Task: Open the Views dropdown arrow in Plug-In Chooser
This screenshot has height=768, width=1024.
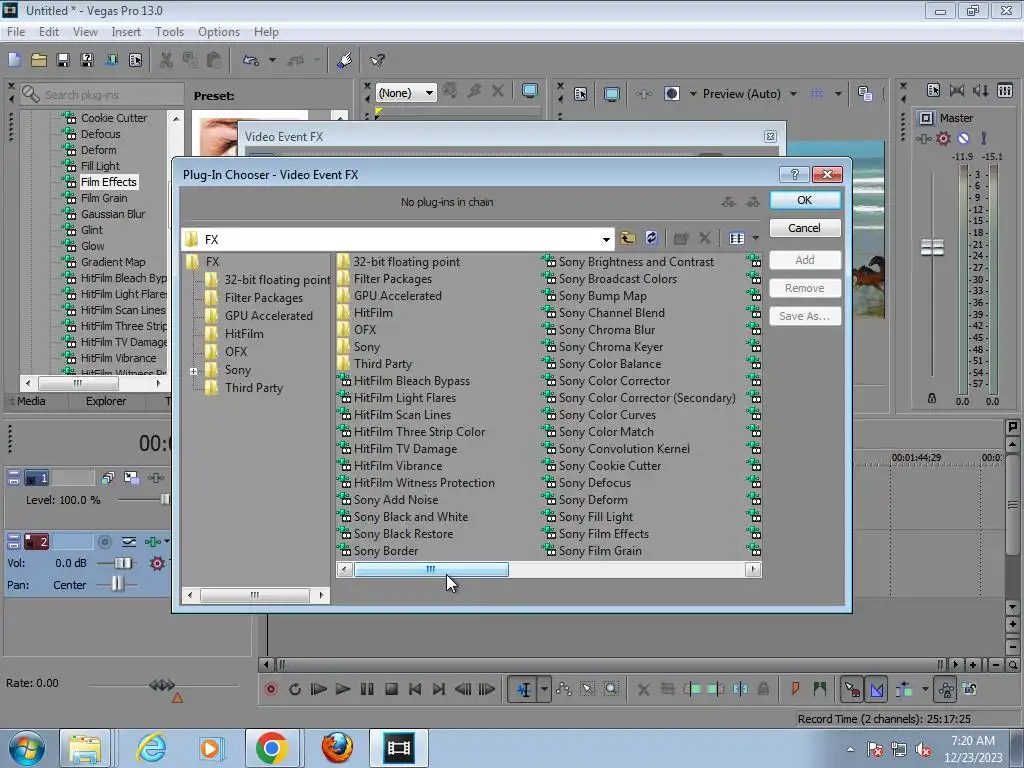Action: 755,238
